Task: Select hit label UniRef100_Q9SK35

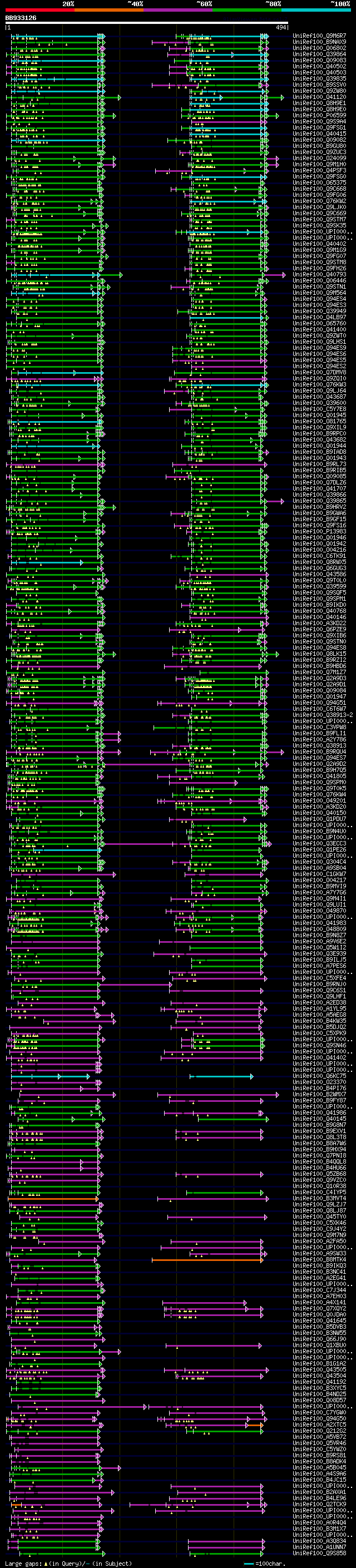Action: coord(319,225)
